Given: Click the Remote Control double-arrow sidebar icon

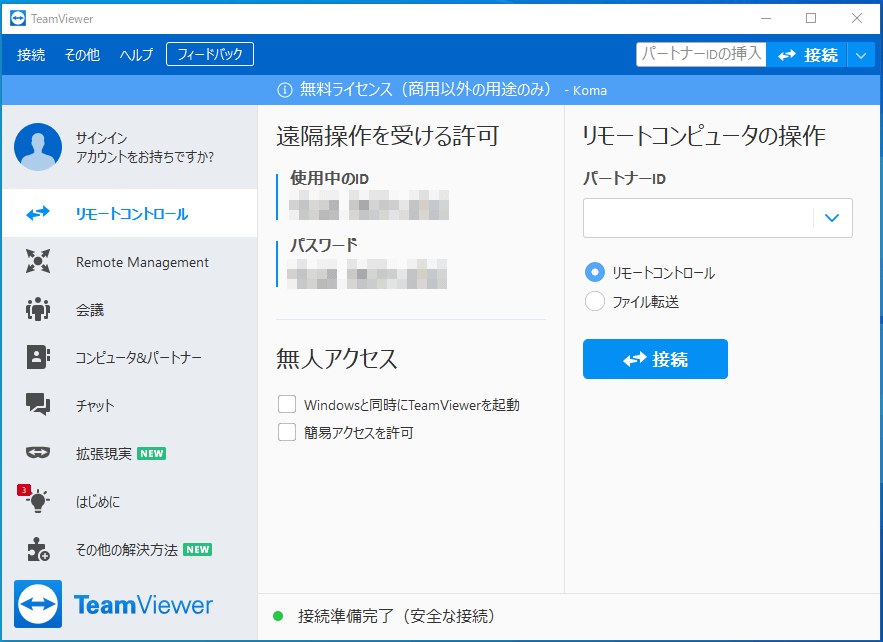Looking at the screenshot, I should click(x=38, y=213).
